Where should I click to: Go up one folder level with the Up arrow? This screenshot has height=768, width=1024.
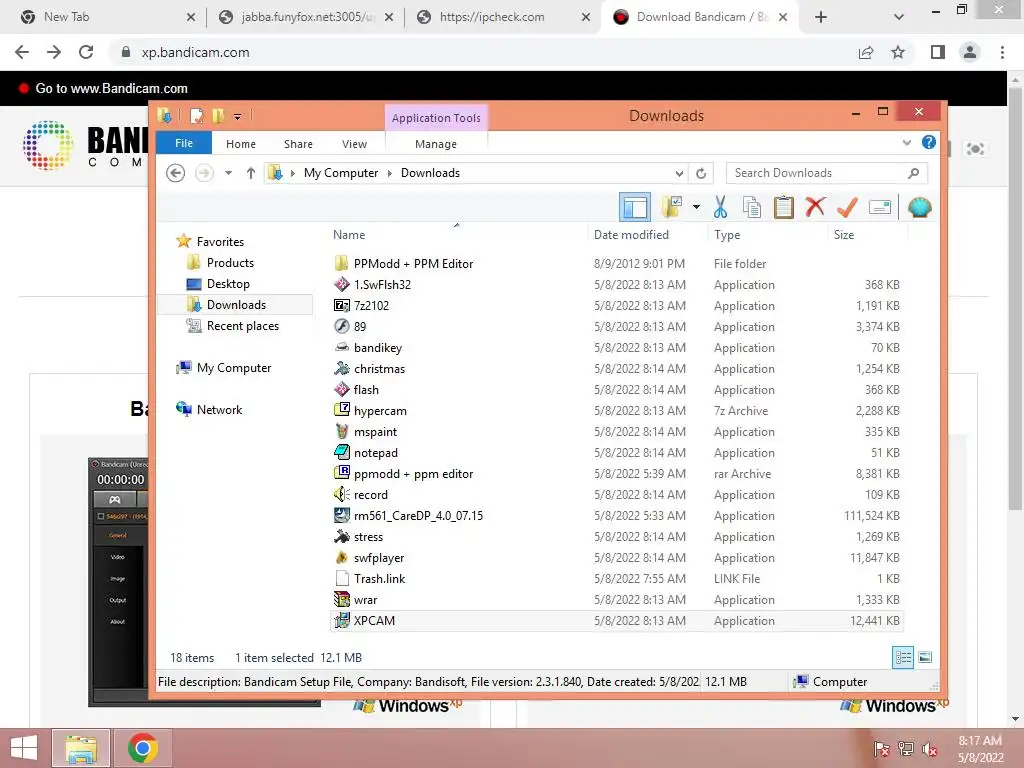point(251,173)
